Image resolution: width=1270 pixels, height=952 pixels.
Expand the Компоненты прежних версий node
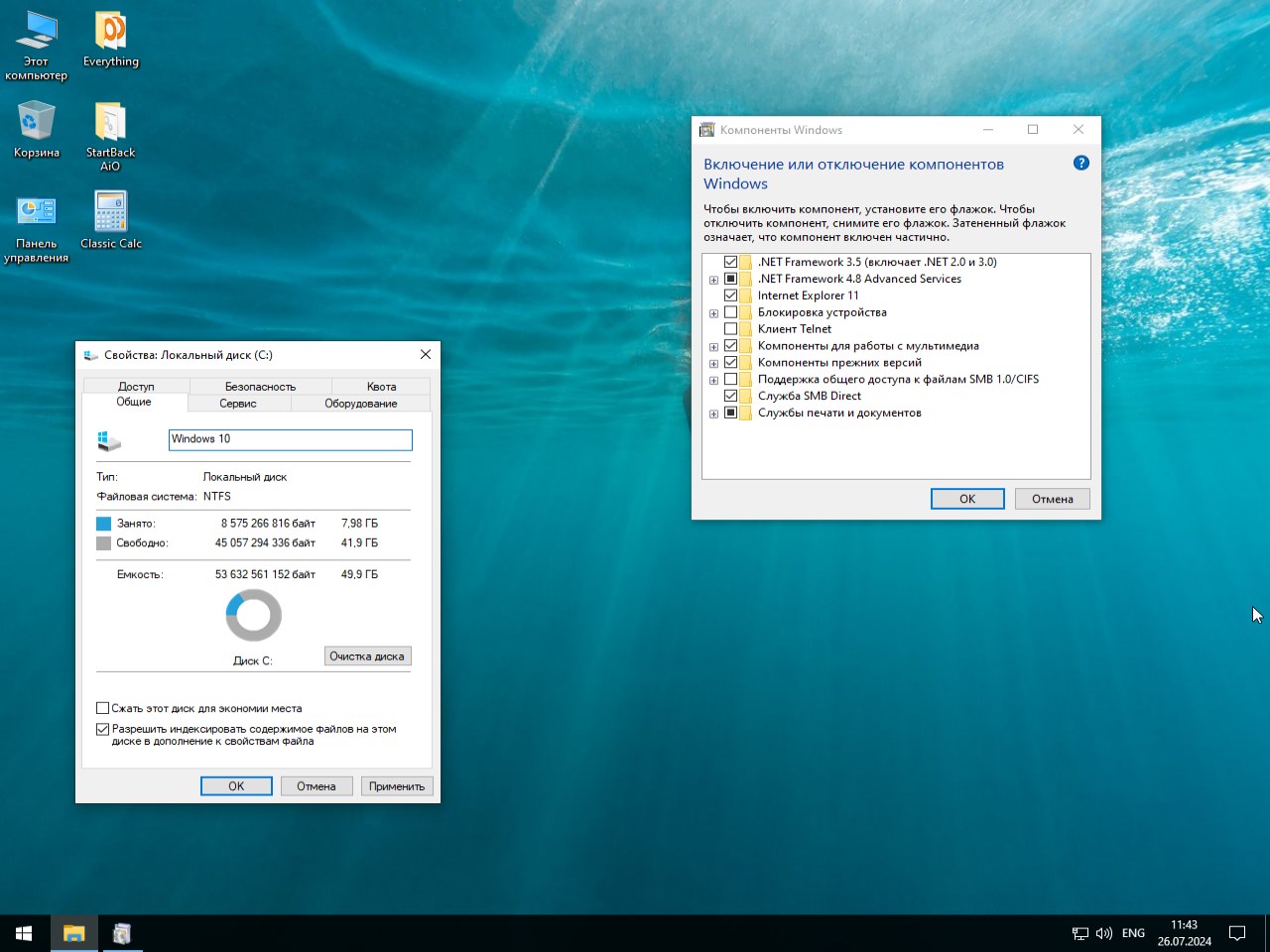click(713, 364)
